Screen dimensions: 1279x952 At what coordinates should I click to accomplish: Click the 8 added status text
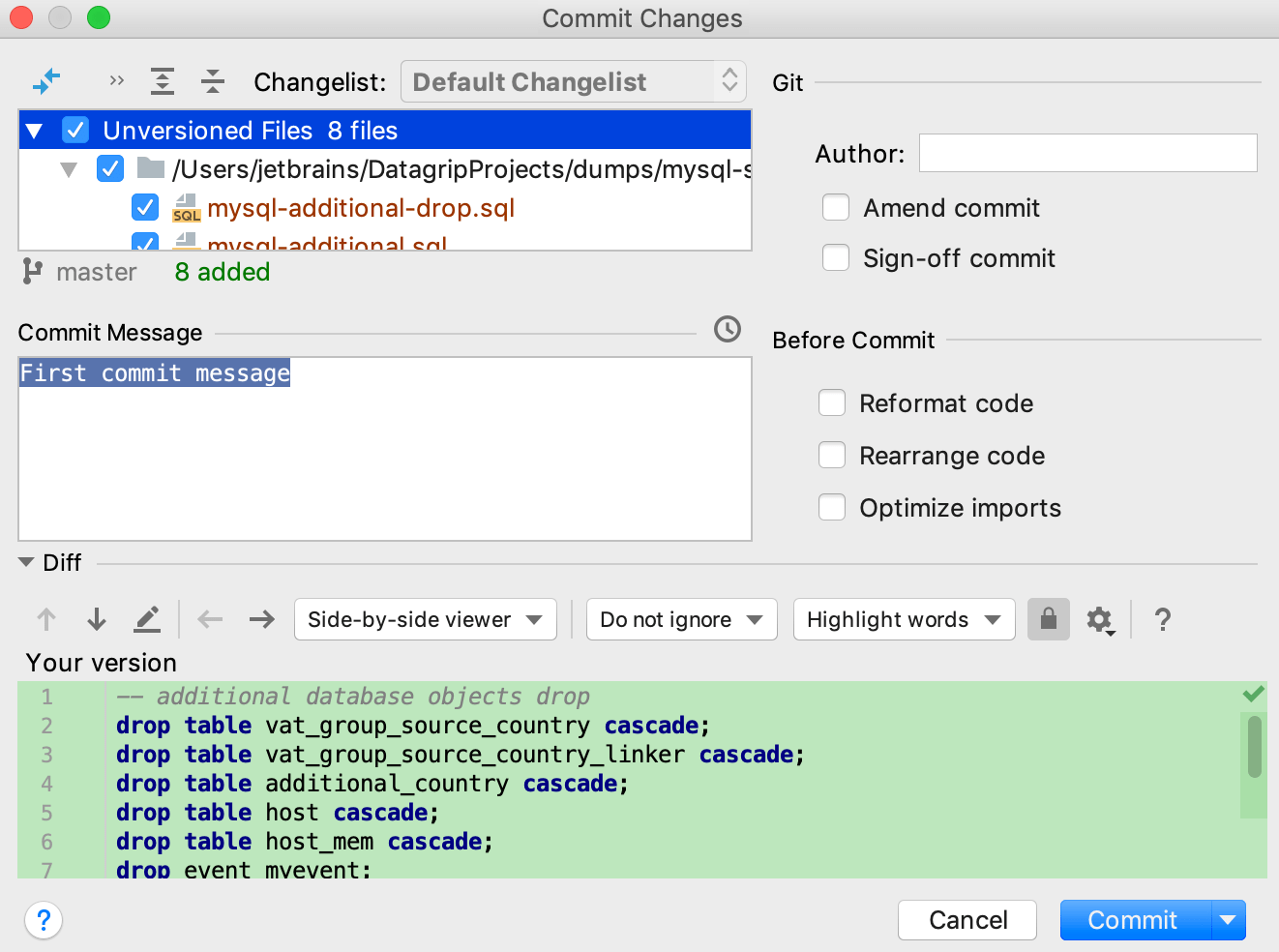point(223,272)
